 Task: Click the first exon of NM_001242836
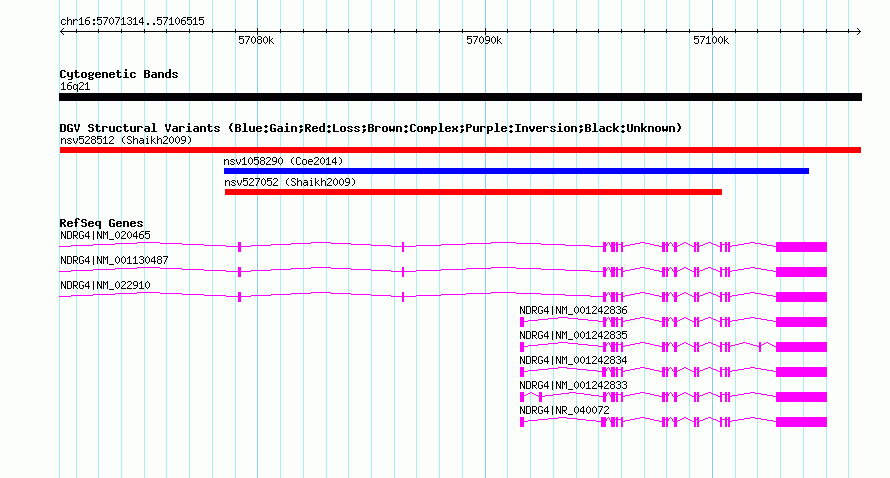click(522, 322)
